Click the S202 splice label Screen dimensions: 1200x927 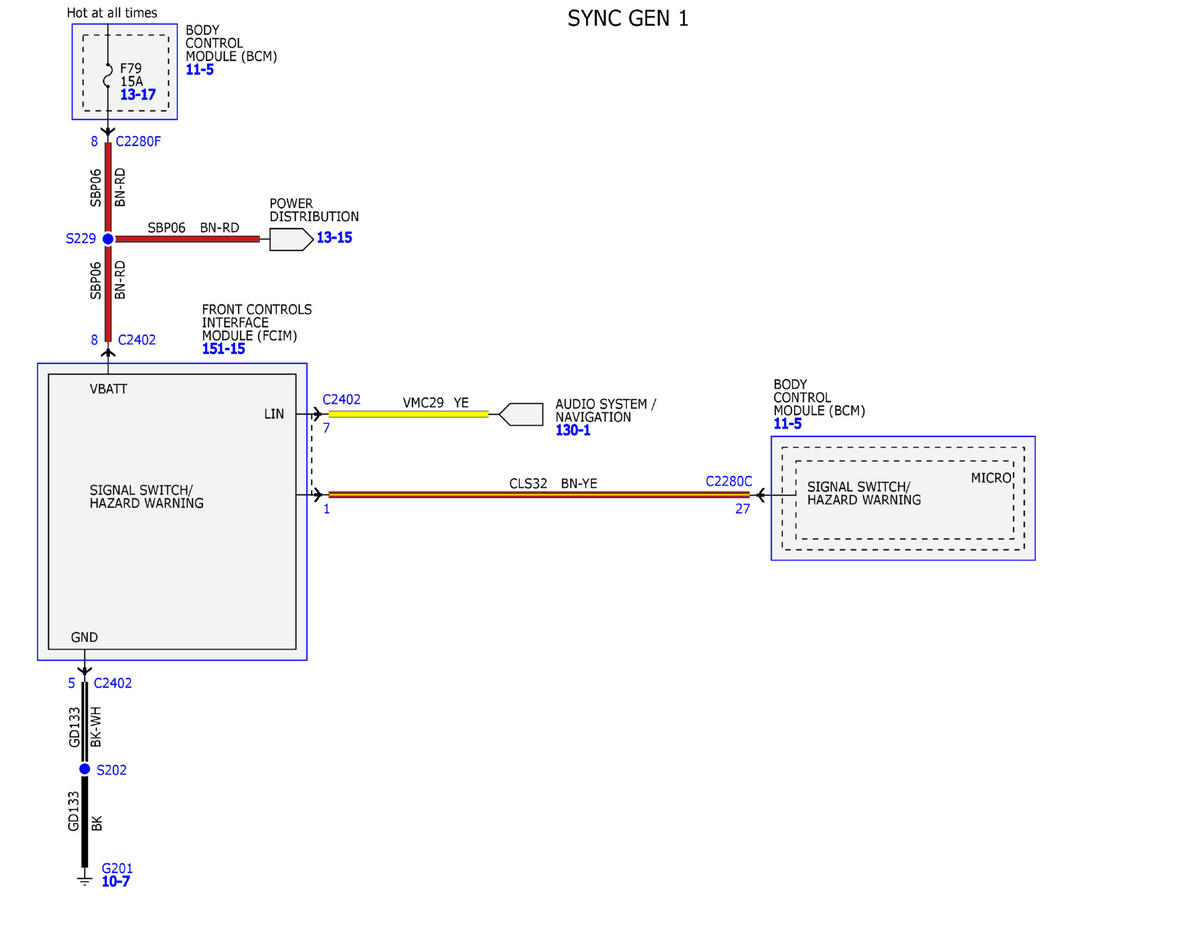[112, 770]
